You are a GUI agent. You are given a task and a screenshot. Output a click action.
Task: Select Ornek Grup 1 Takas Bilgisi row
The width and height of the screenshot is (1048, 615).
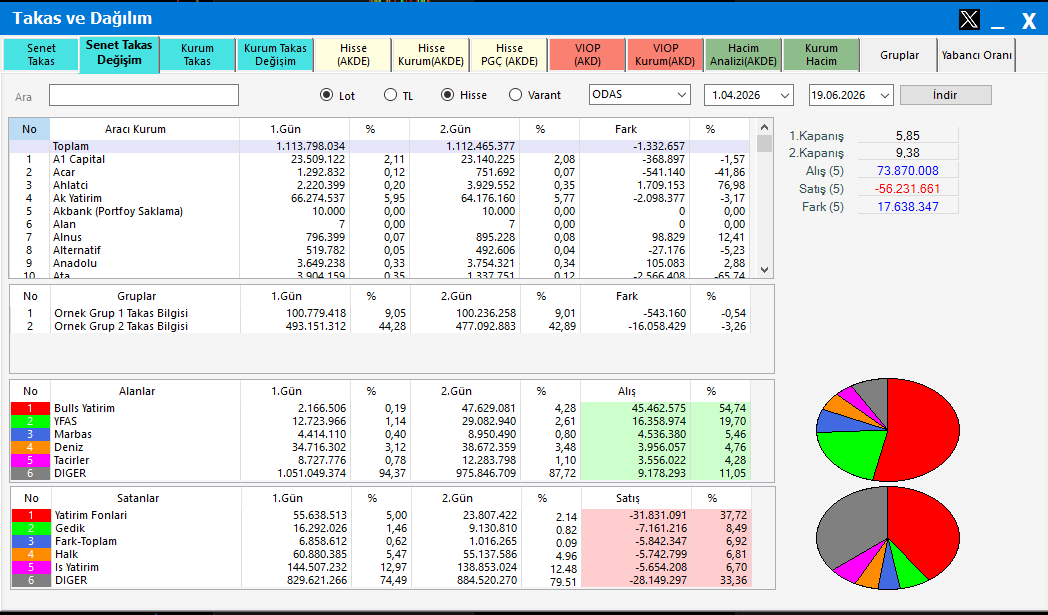tap(380, 313)
